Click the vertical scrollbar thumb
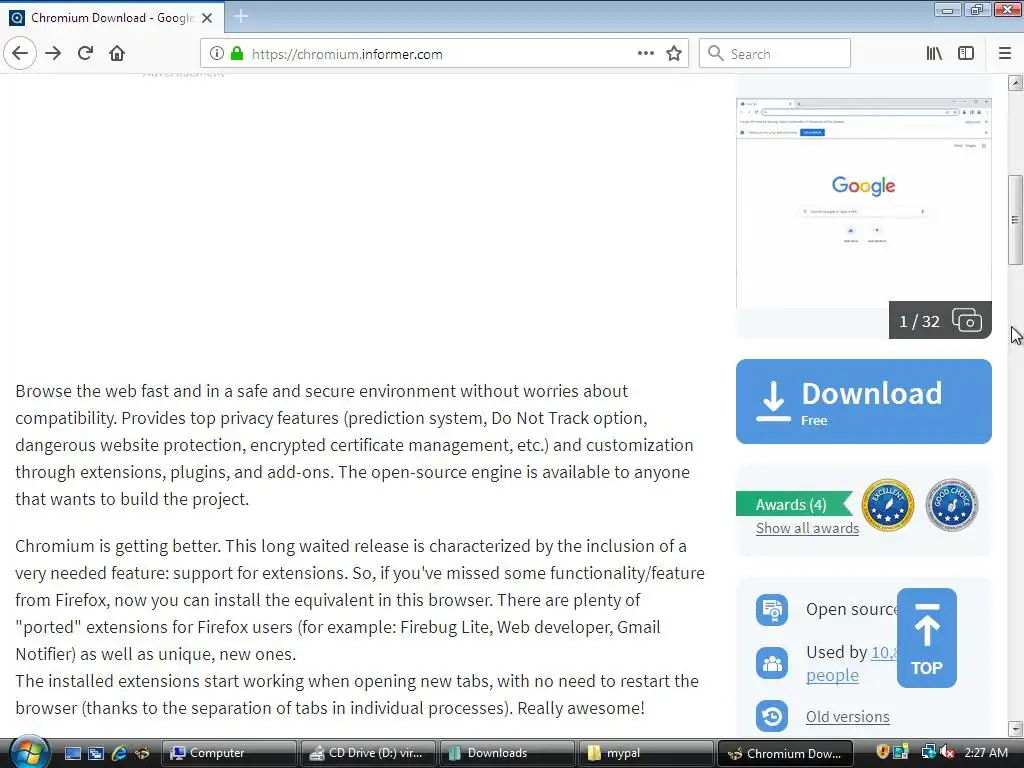 [x=1015, y=219]
